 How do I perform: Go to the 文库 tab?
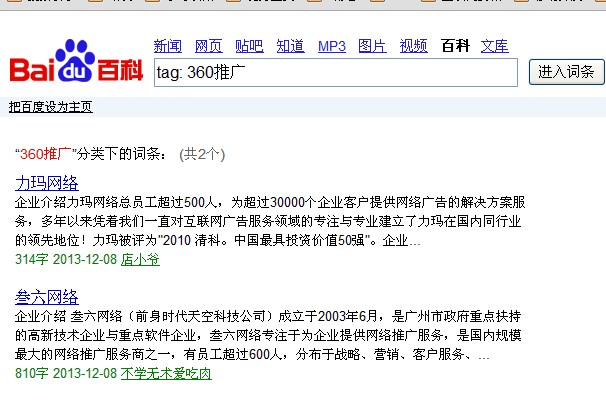pyautogui.click(x=494, y=46)
